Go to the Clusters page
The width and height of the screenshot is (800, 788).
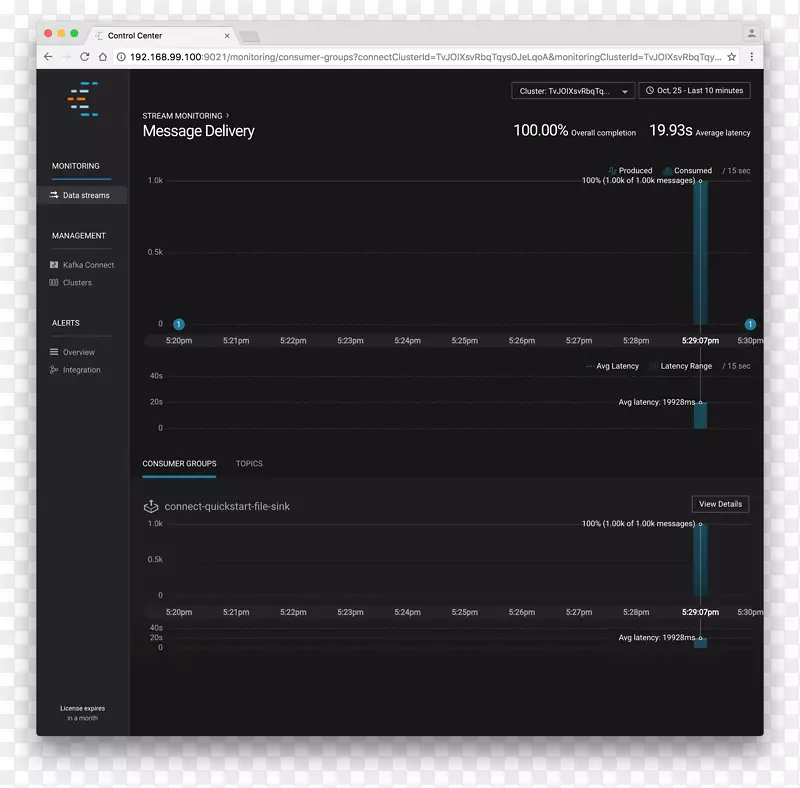point(77,283)
